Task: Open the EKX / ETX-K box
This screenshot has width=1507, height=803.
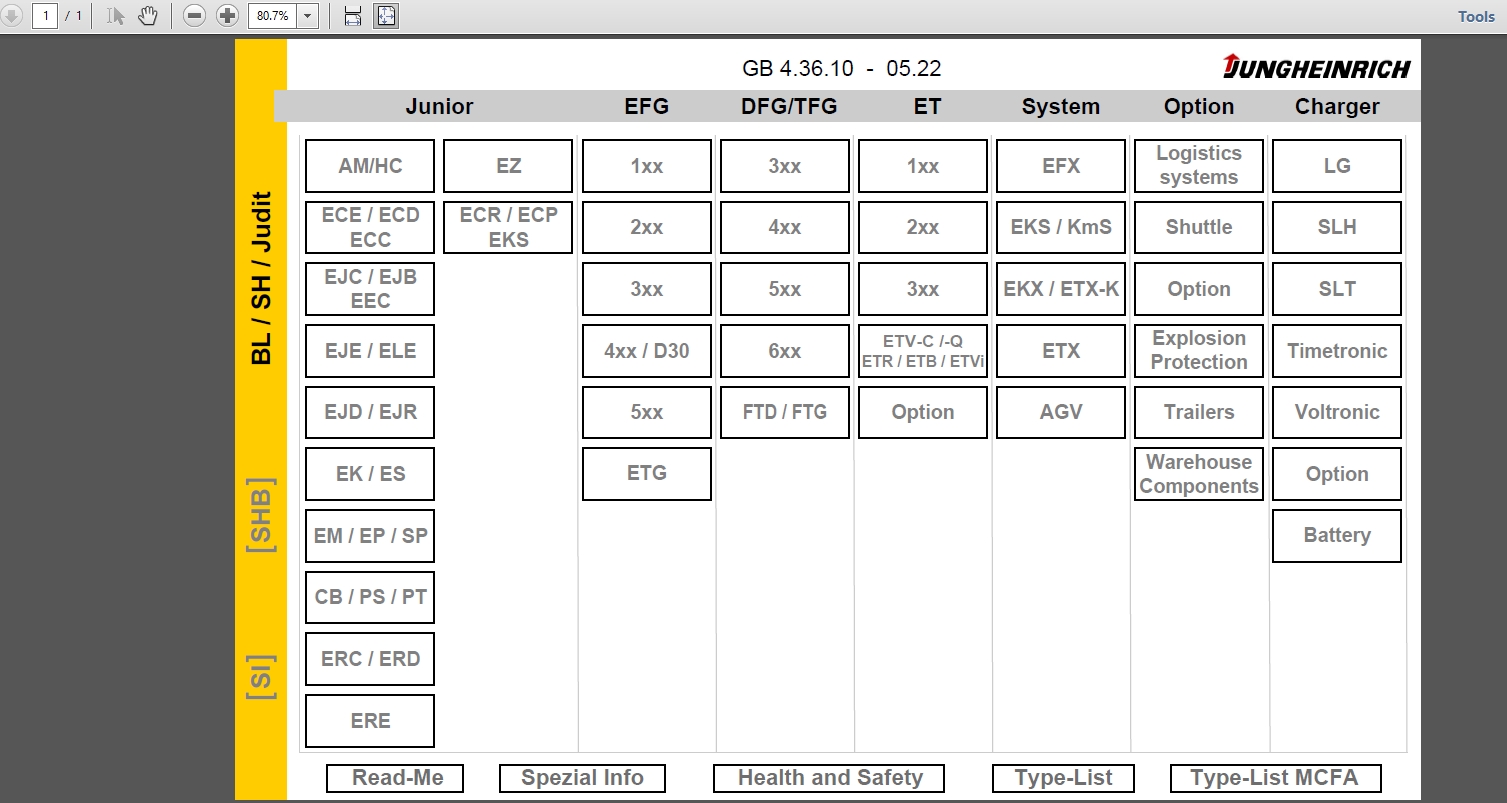Action: pyautogui.click(x=1061, y=289)
